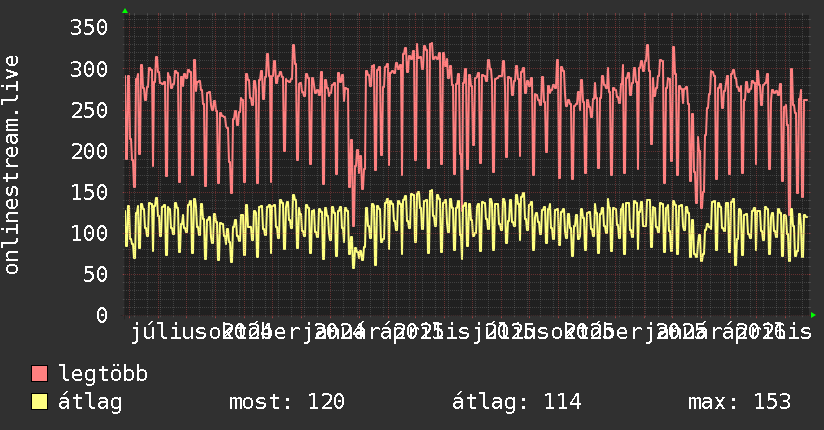The width and height of the screenshot is (824, 430).
Task: Click the most: 120 value
Action: pos(287,402)
